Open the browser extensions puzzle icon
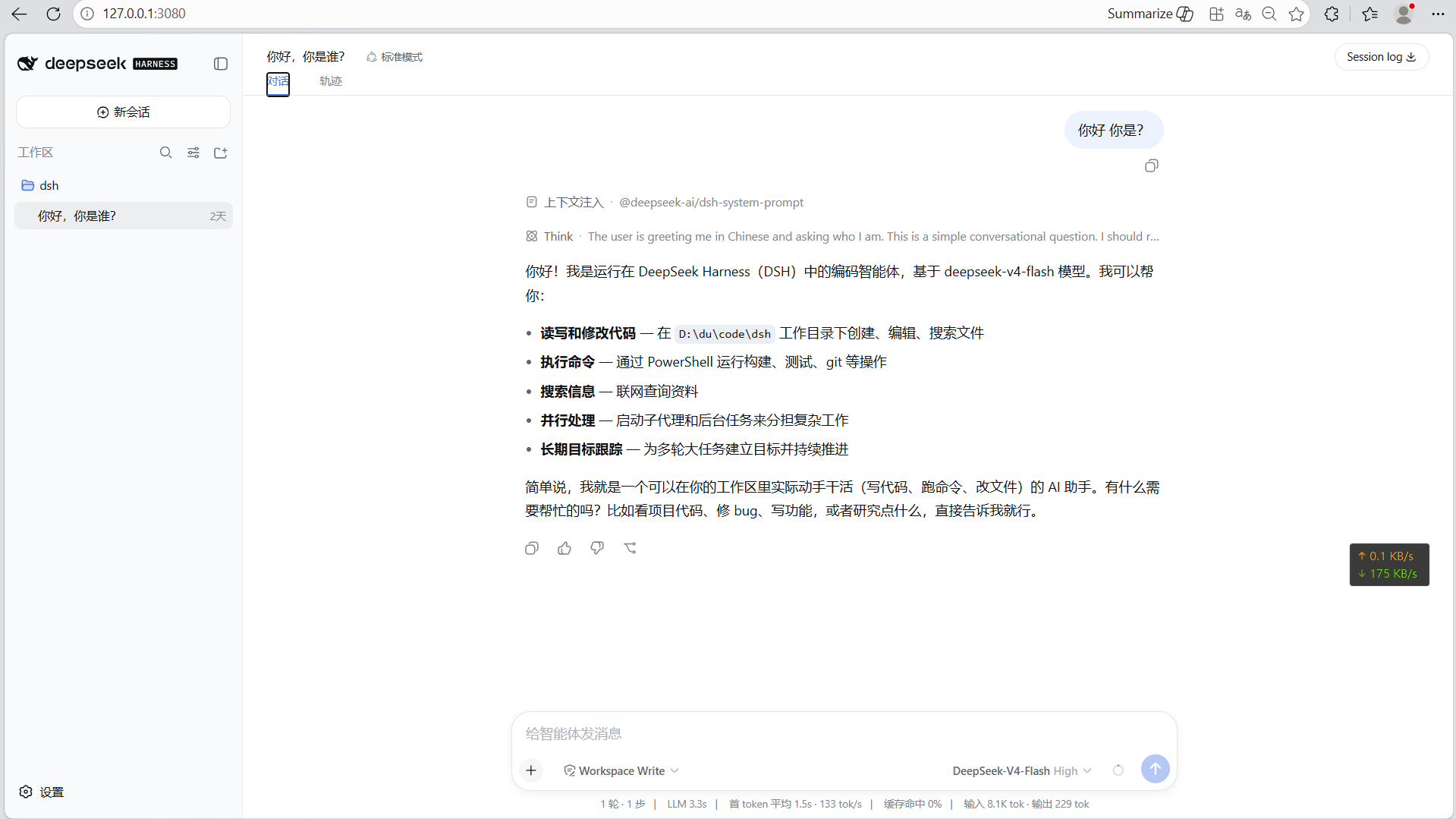The width and height of the screenshot is (1456, 819). 1332,14
